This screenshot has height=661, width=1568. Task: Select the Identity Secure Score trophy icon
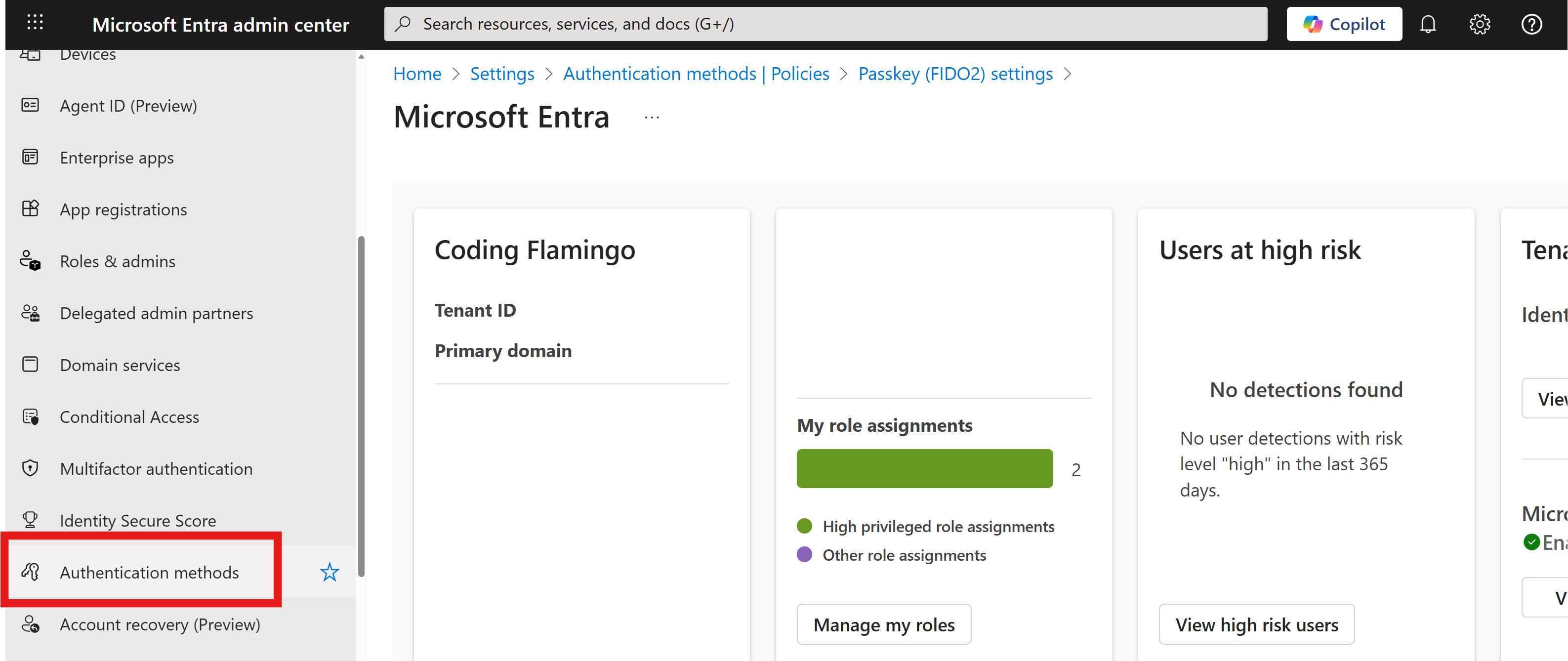pyautogui.click(x=30, y=519)
